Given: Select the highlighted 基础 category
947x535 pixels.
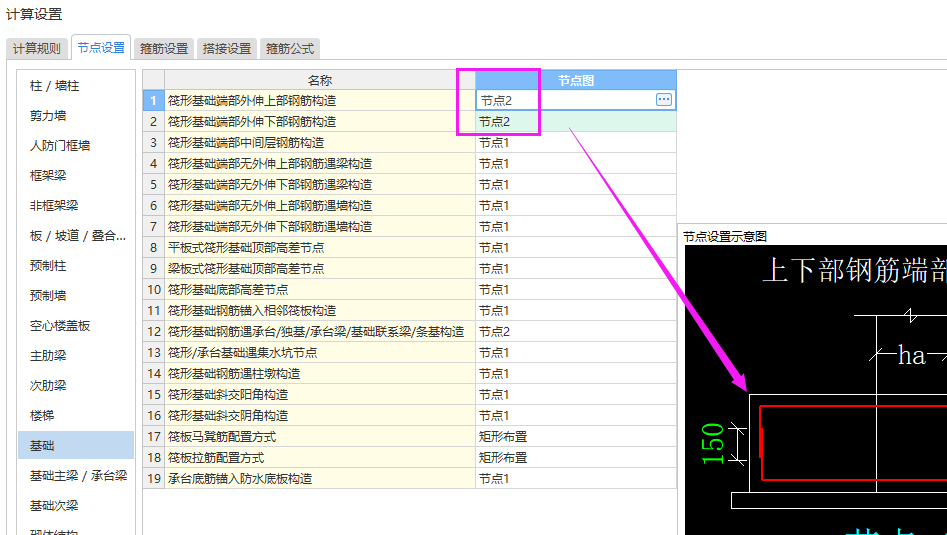Looking at the screenshot, I should click(x=75, y=446).
